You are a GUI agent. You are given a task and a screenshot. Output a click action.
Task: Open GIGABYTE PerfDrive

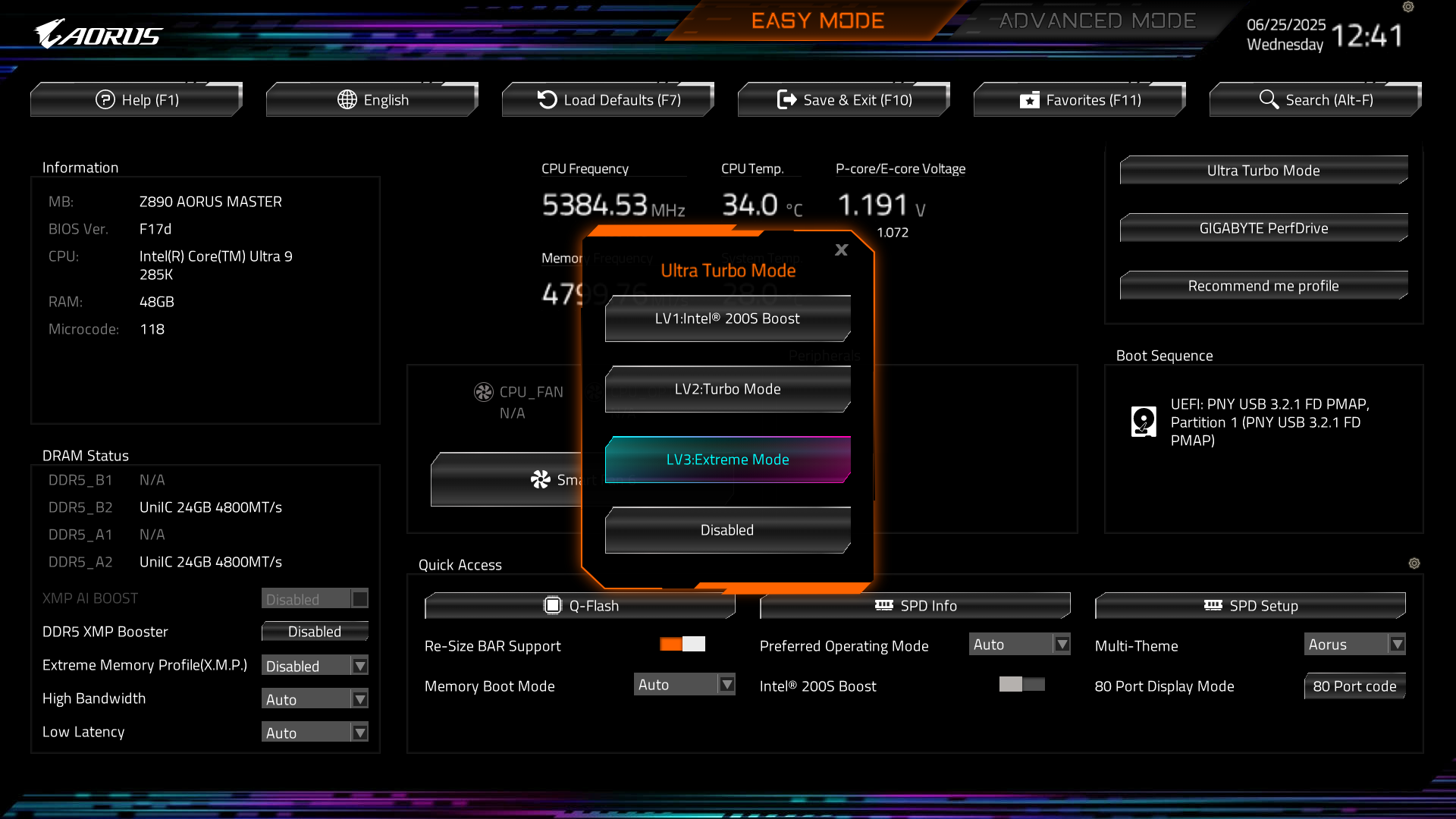pos(1263,227)
